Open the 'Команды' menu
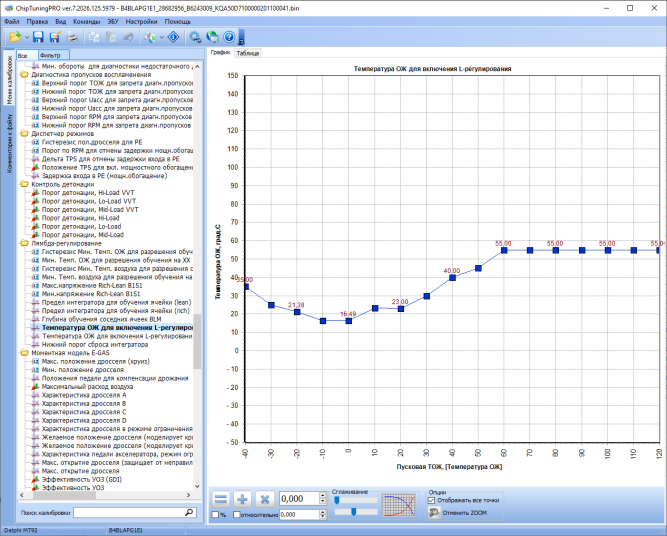This screenshot has width=667, height=536. point(86,21)
